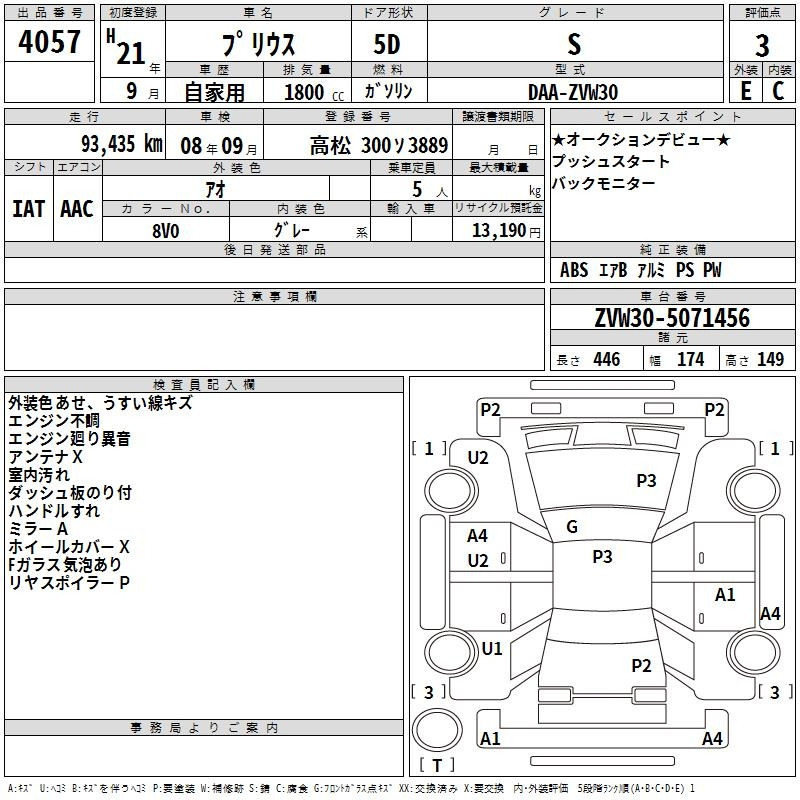Viewport: 800px width, 800px height.
Task: Click the sales point プッシュスタート
Action: (x=611, y=161)
